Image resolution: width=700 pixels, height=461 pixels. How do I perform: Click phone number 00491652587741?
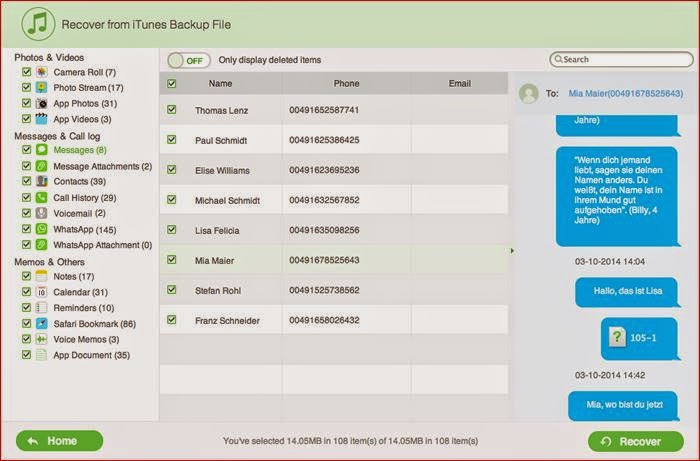click(x=324, y=110)
